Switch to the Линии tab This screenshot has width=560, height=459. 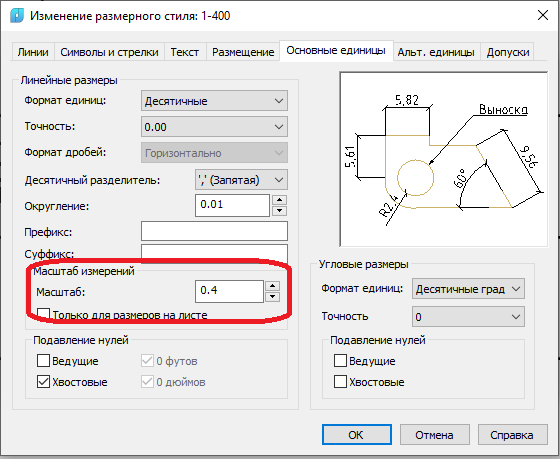click(33, 52)
